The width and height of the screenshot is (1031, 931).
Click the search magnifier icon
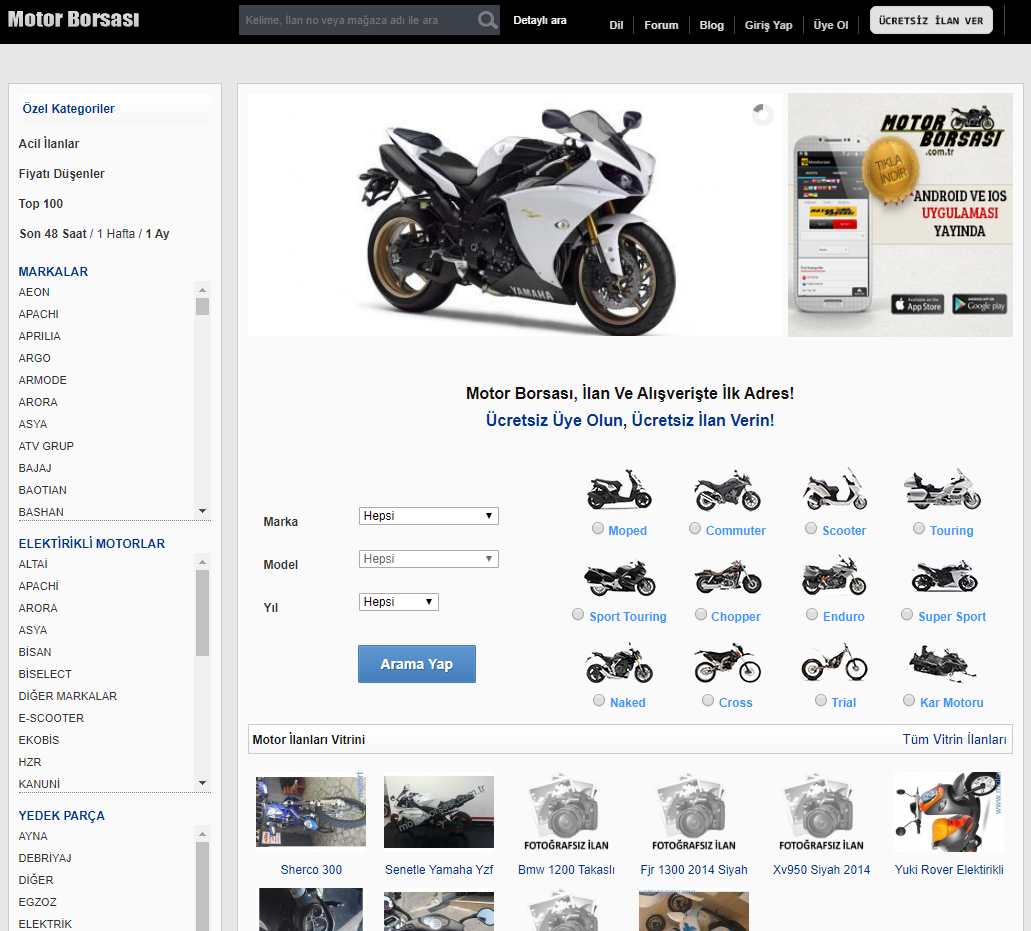(487, 20)
